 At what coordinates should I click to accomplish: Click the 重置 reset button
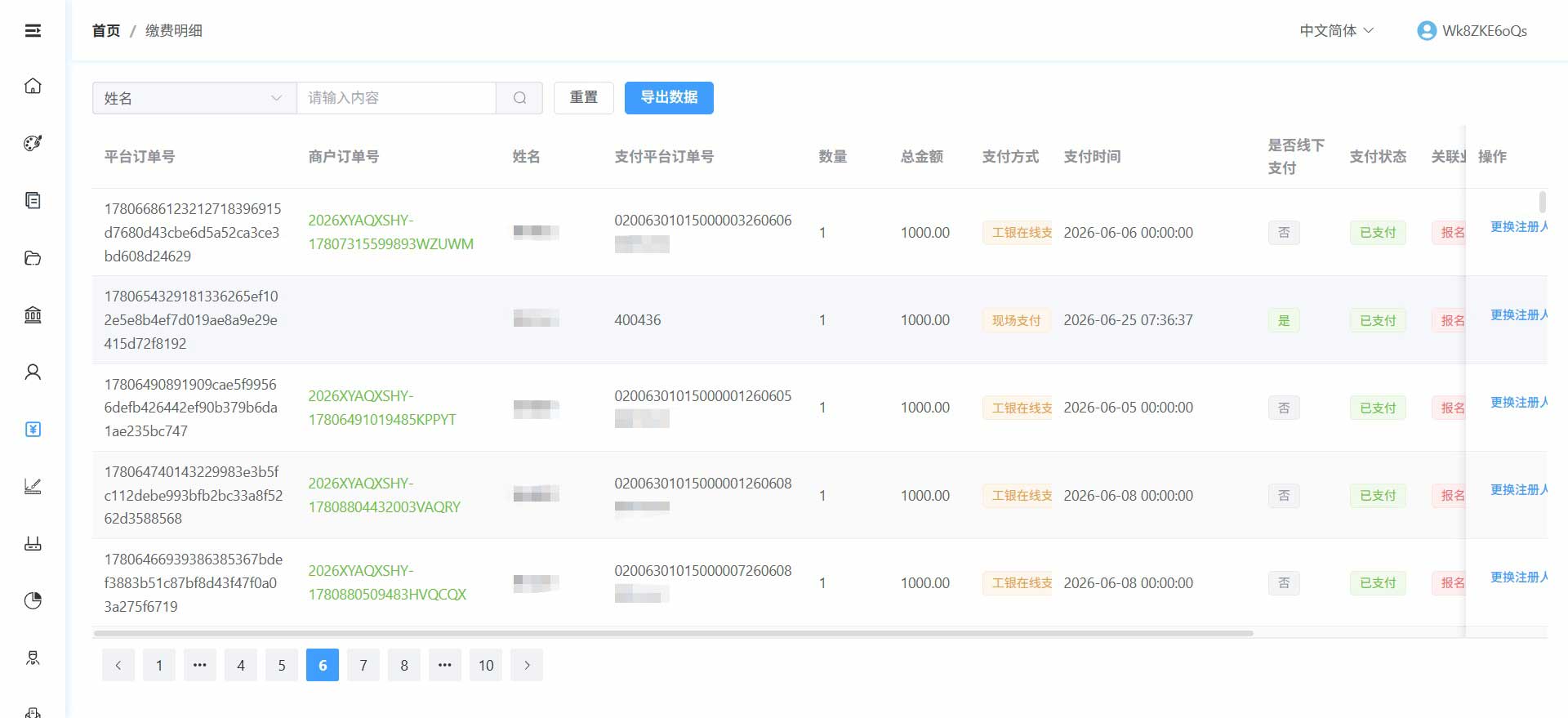pos(584,98)
